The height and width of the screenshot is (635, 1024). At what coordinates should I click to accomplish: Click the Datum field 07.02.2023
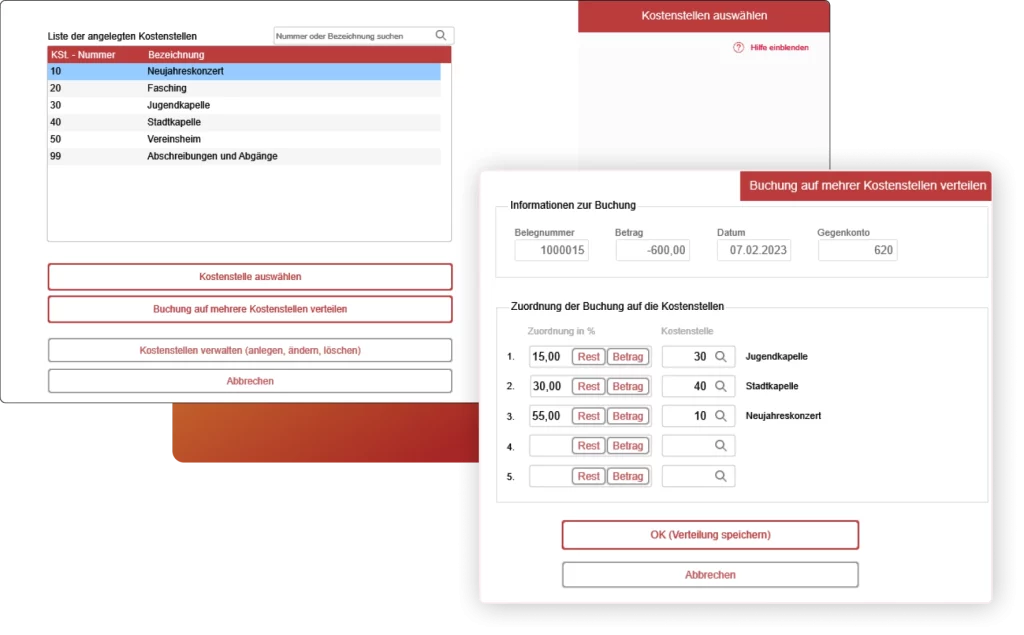click(x=754, y=250)
